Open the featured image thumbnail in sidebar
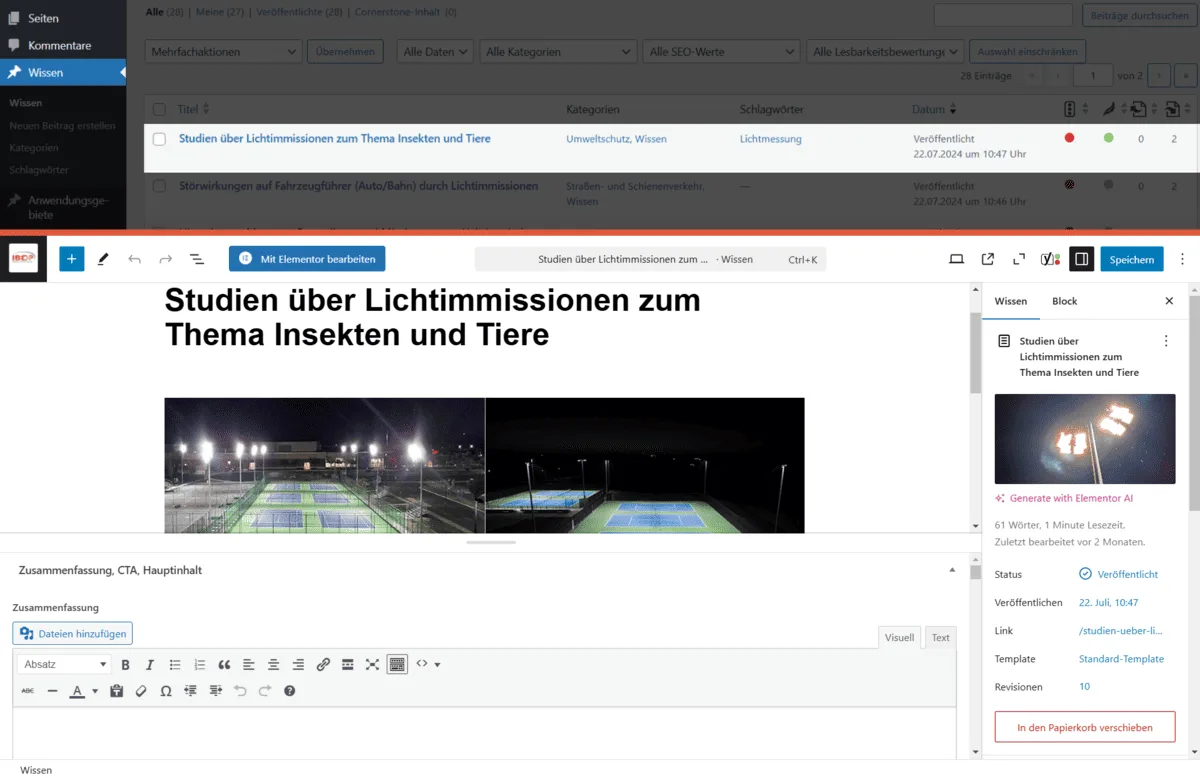 click(1085, 439)
